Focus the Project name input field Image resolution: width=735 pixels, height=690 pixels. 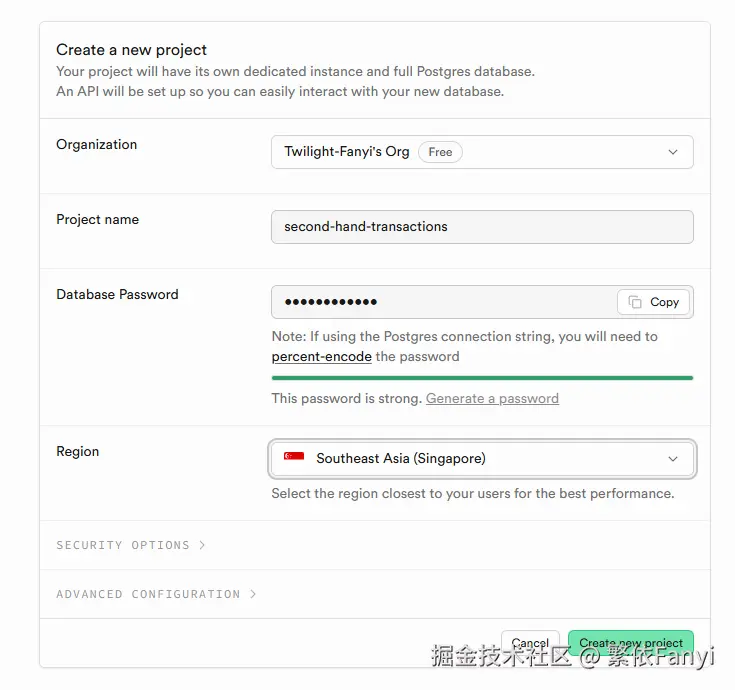[481, 227]
